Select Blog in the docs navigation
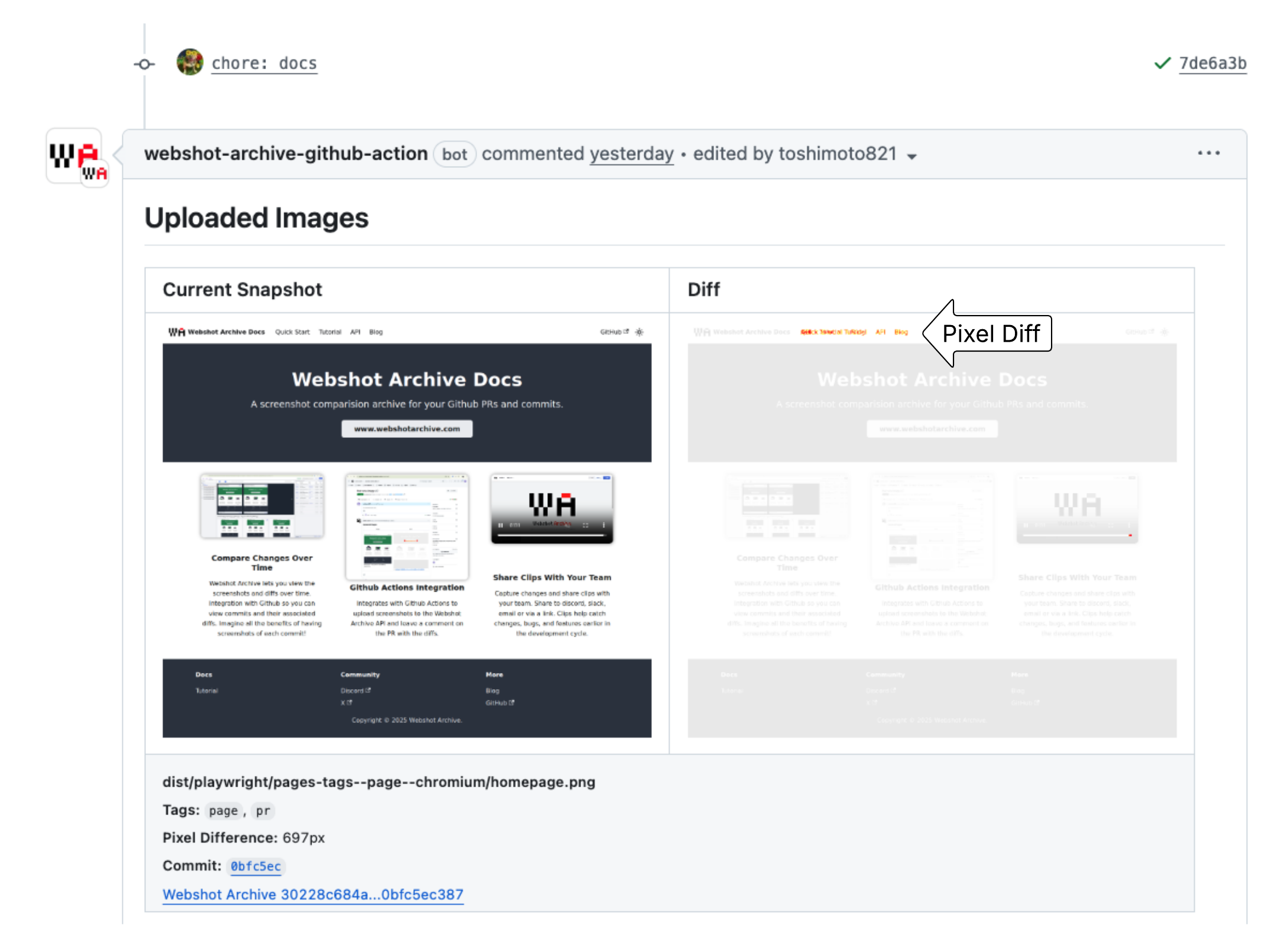Viewport: 1288px width, 948px height. [376, 332]
